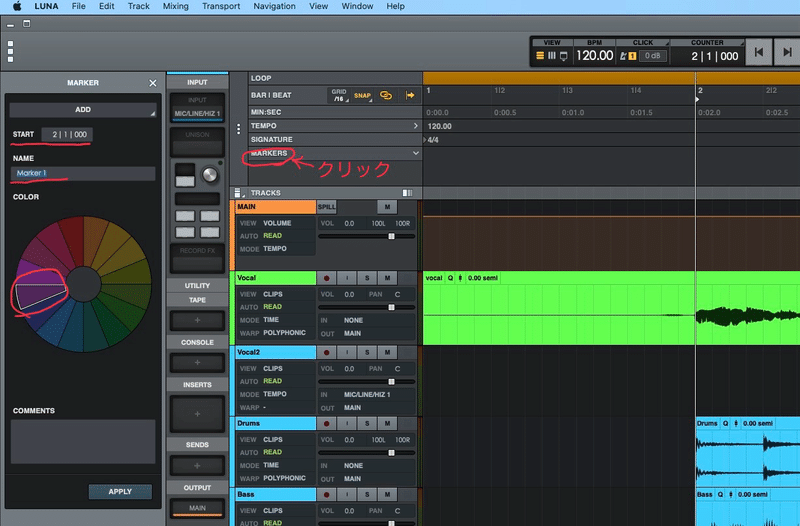Click the display icon in VIEW panel
Screen dimensions: 800x526
click(x=564, y=56)
